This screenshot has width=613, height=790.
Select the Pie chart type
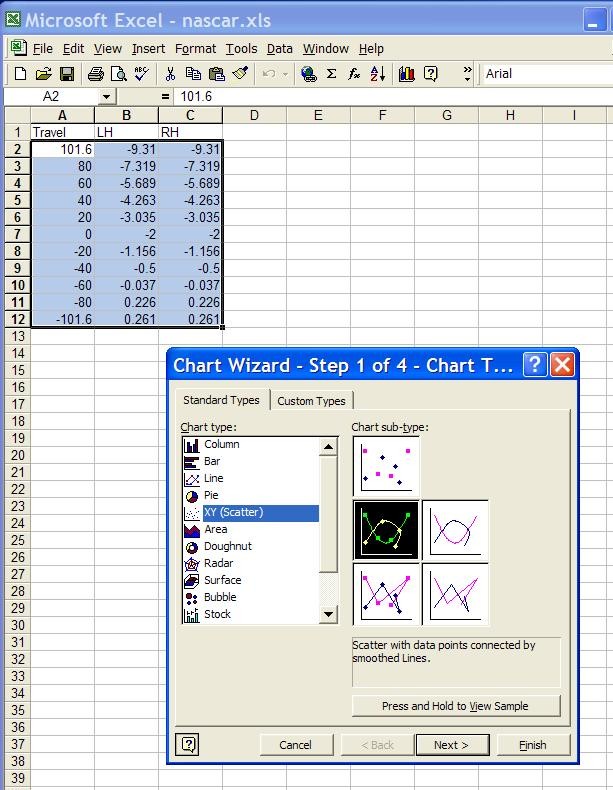pos(214,495)
